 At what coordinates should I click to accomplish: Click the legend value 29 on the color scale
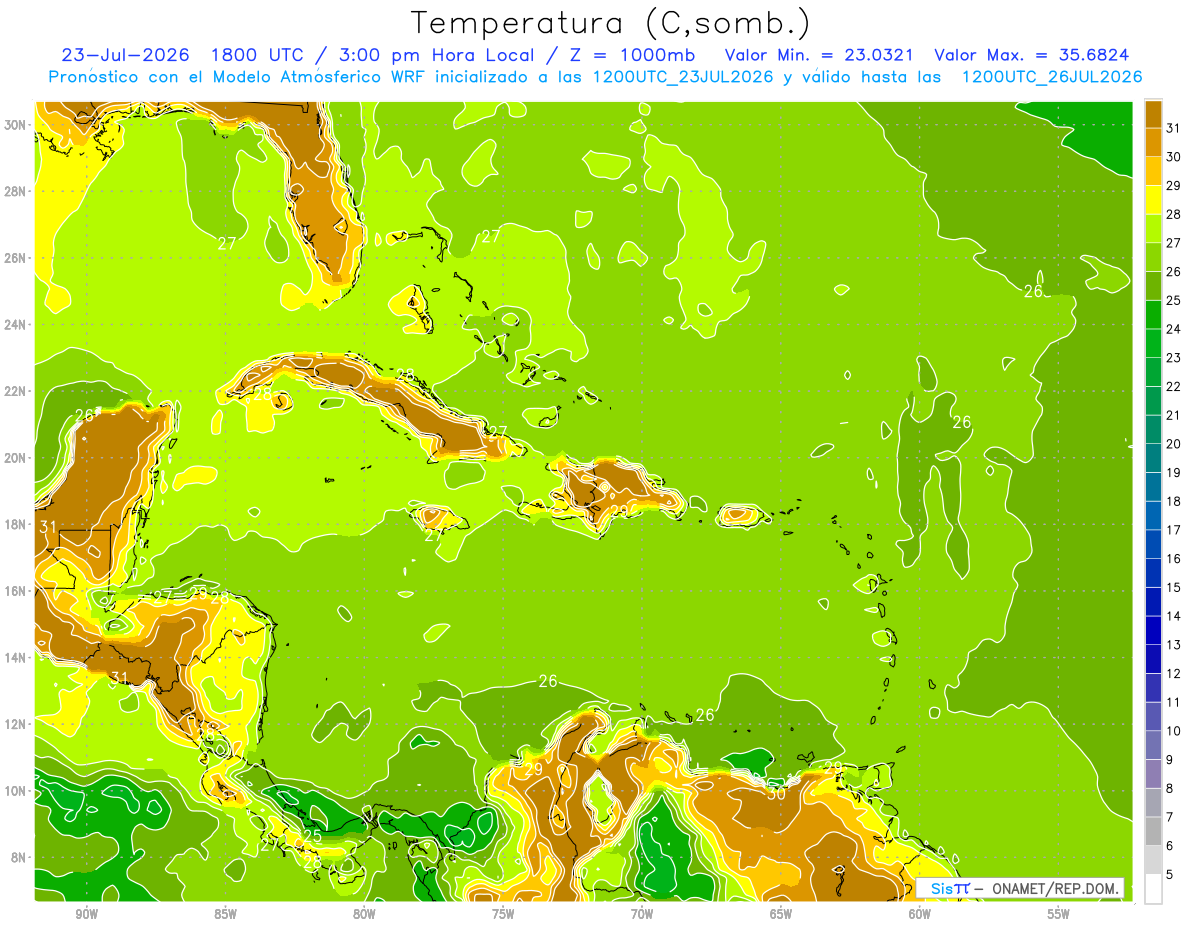pyautogui.click(x=1173, y=185)
